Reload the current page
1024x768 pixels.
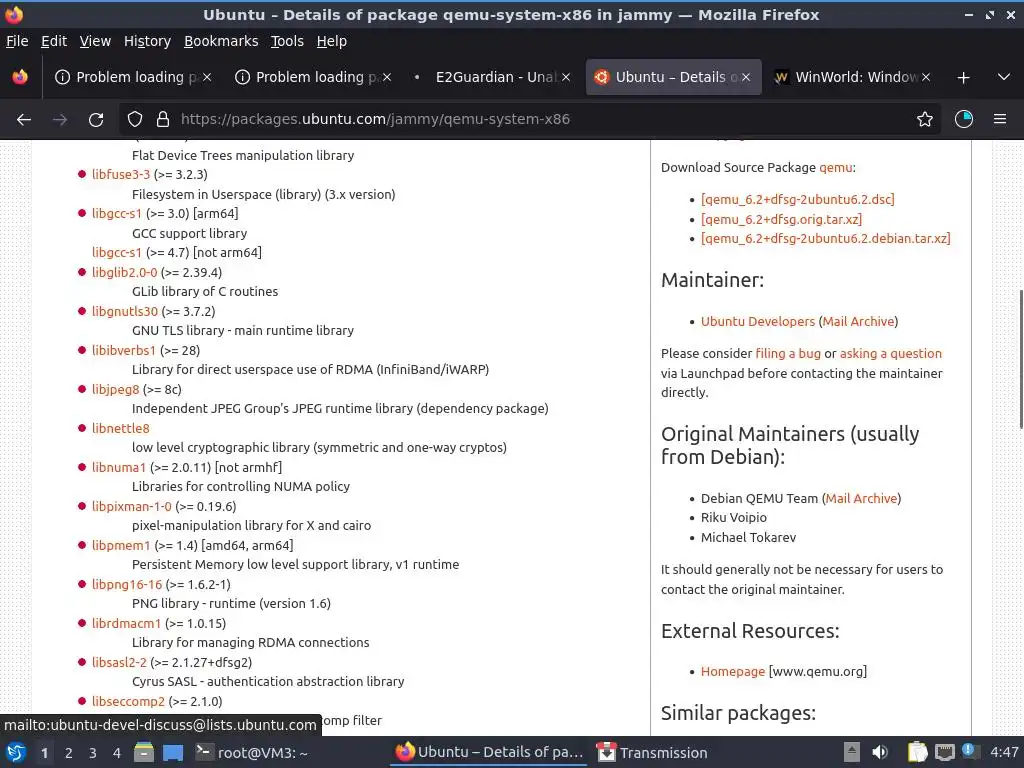pyautogui.click(x=96, y=119)
